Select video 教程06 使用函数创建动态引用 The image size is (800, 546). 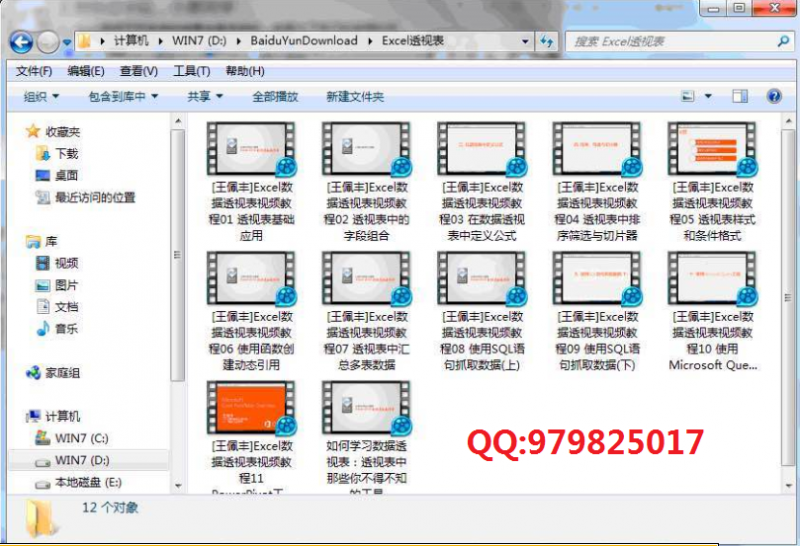coord(251,311)
